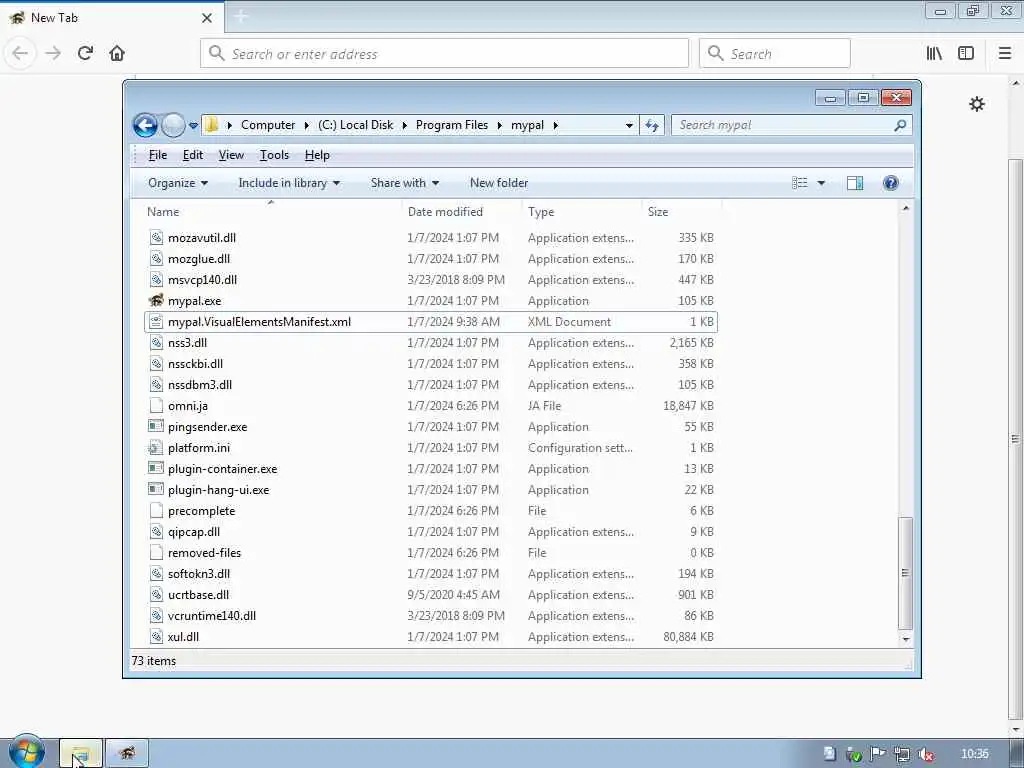1024x768 pixels.
Task: Open the Edit menu
Action: pos(193,155)
